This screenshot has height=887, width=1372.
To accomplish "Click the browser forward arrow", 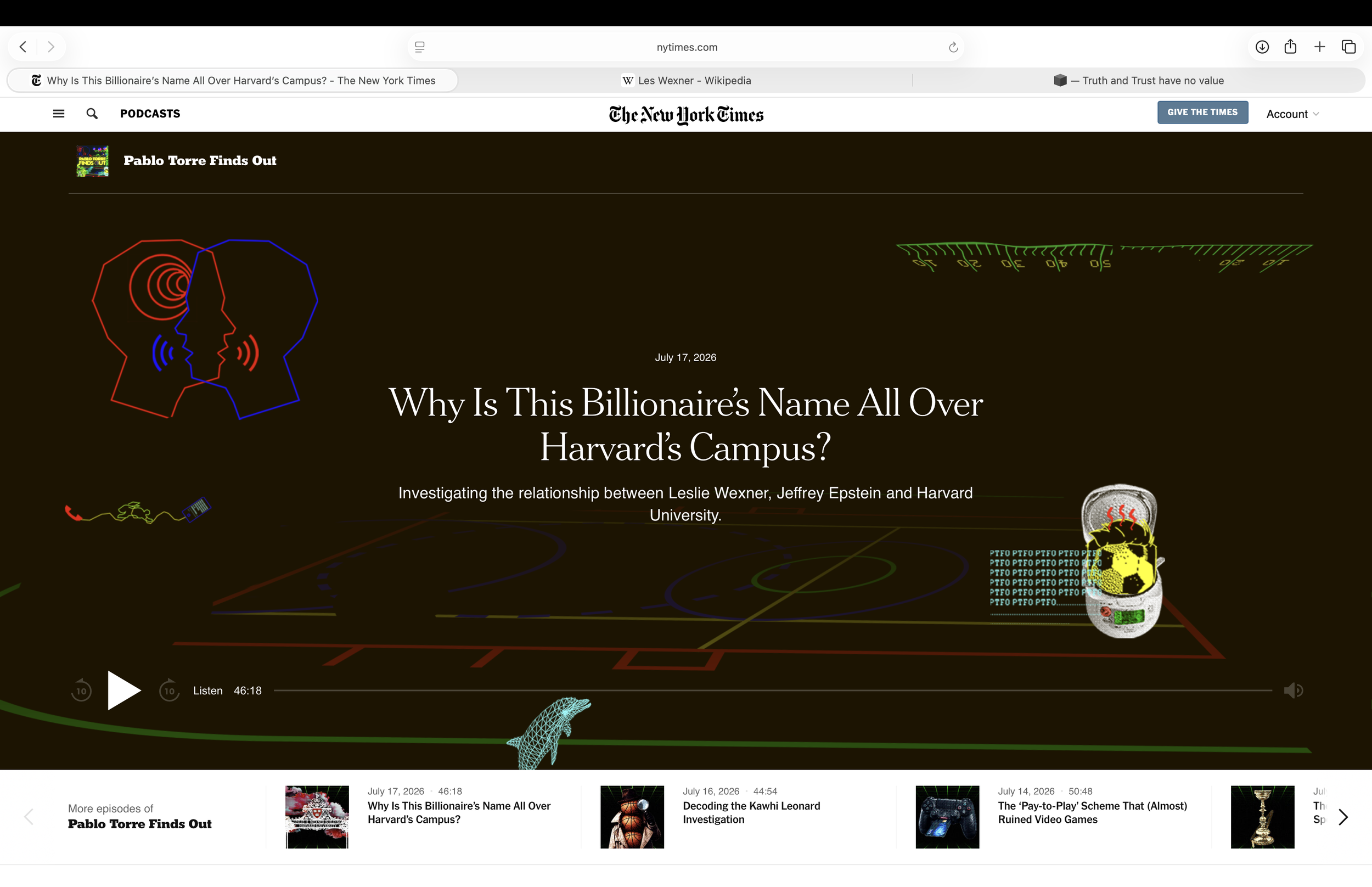I will click(51, 47).
